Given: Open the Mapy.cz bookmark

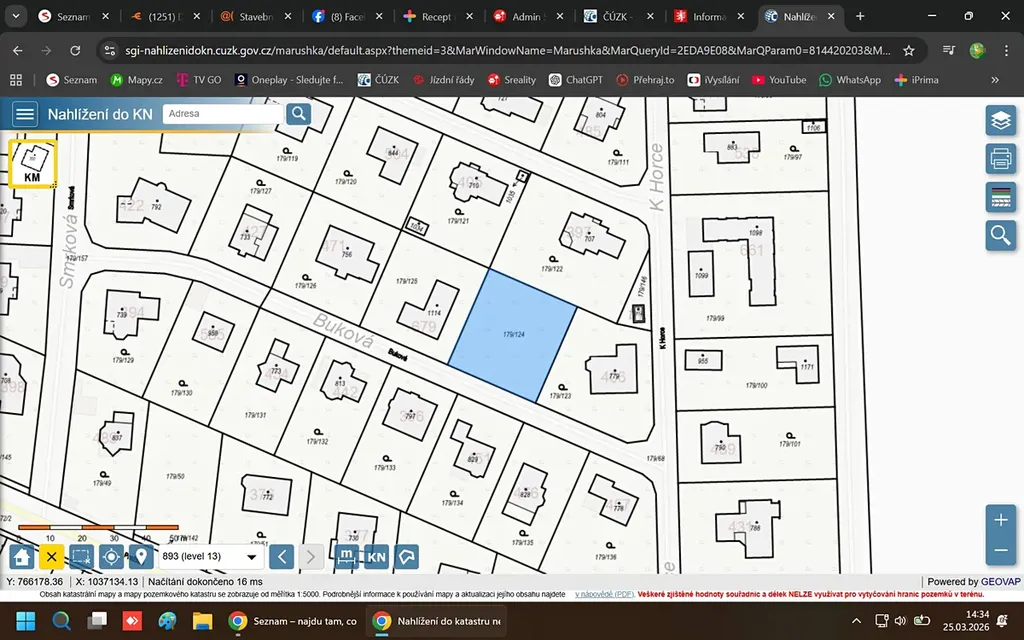Looking at the screenshot, I should click(137, 80).
